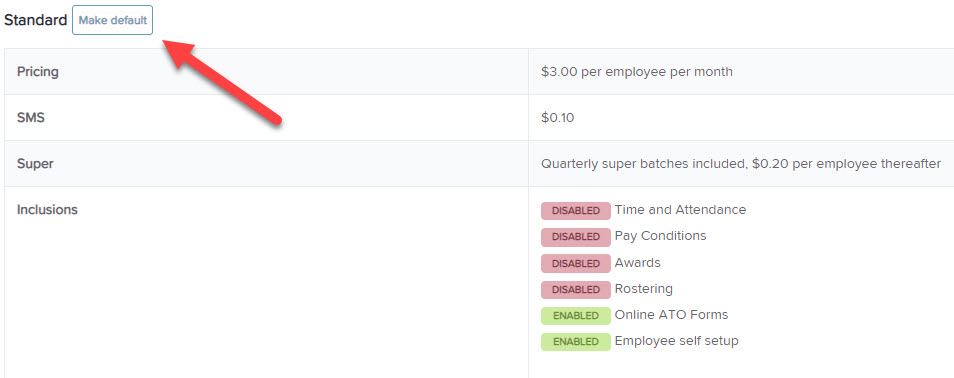Viewport: 954px width, 378px height.
Task: Click the Pay Conditions label
Action: [x=661, y=236]
